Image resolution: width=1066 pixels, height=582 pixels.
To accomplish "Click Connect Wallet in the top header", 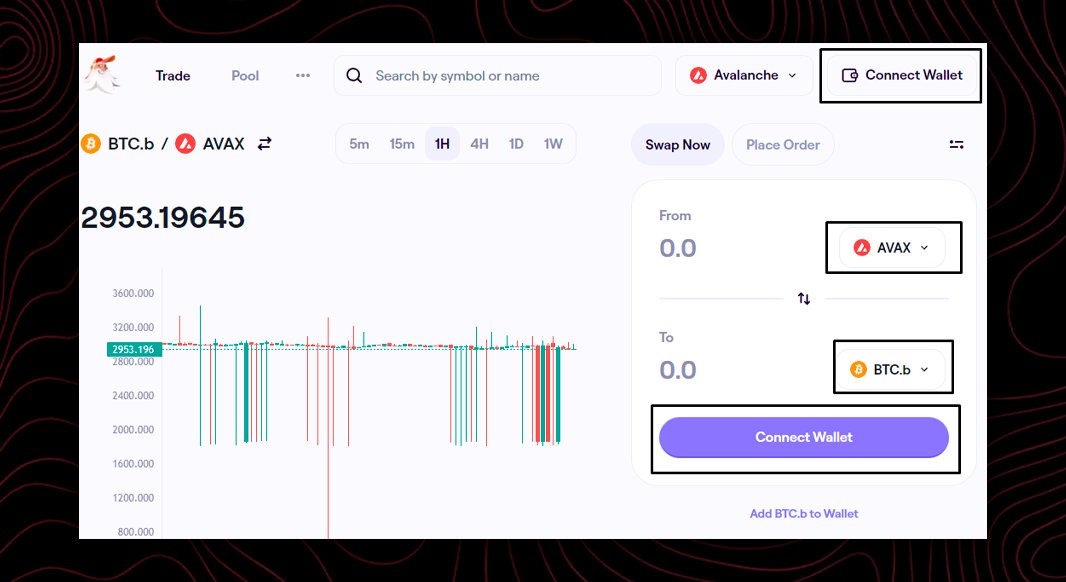I will [902, 75].
